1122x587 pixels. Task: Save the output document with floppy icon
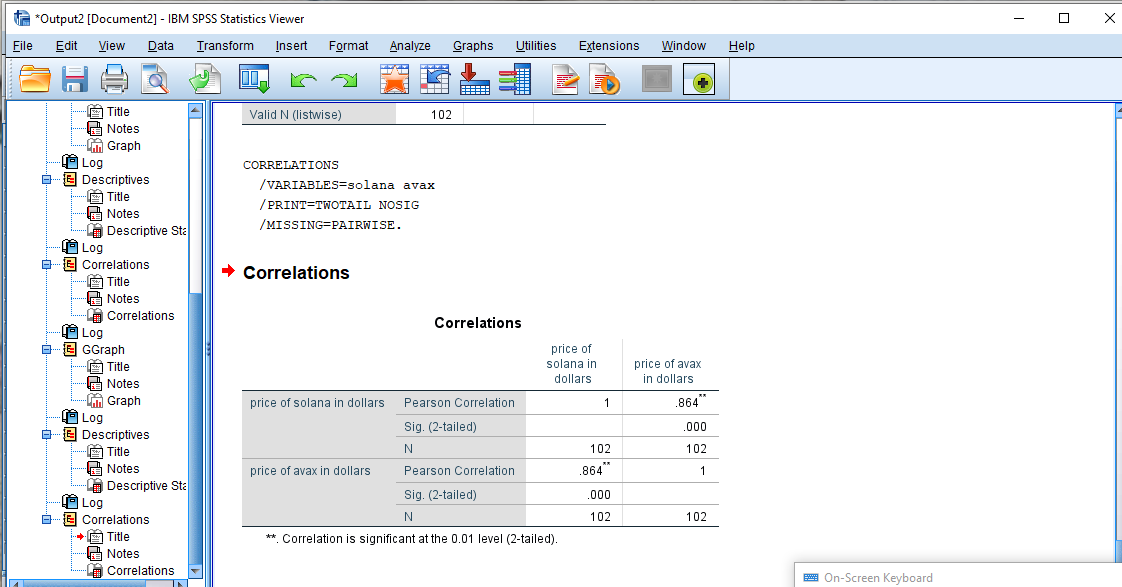(x=74, y=79)
